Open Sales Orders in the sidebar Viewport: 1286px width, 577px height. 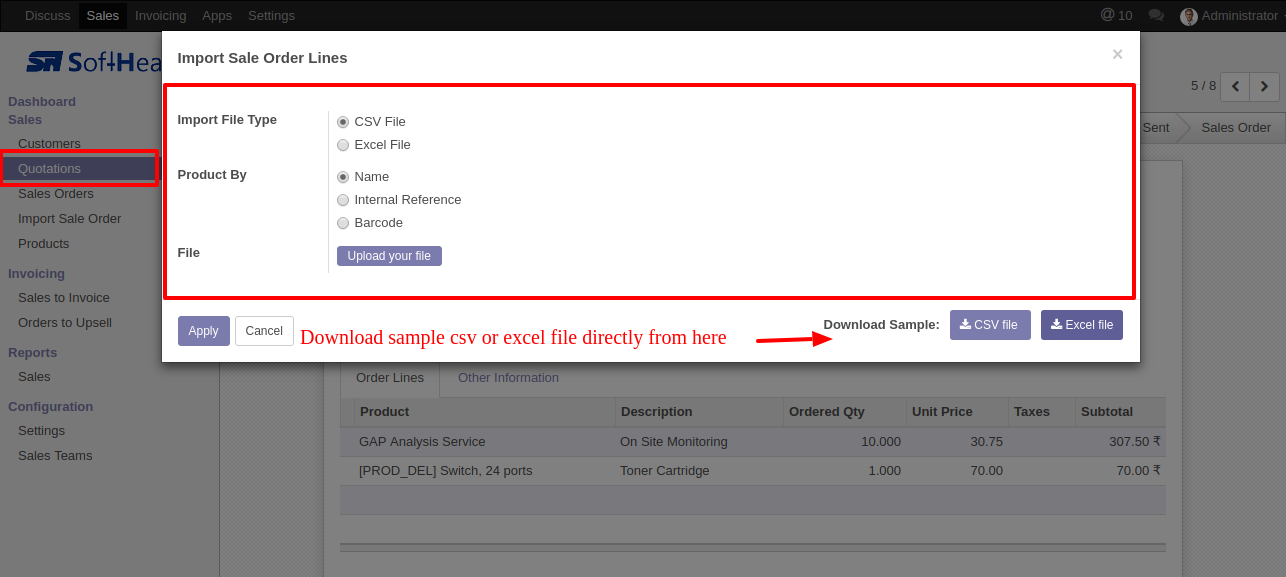56,194
